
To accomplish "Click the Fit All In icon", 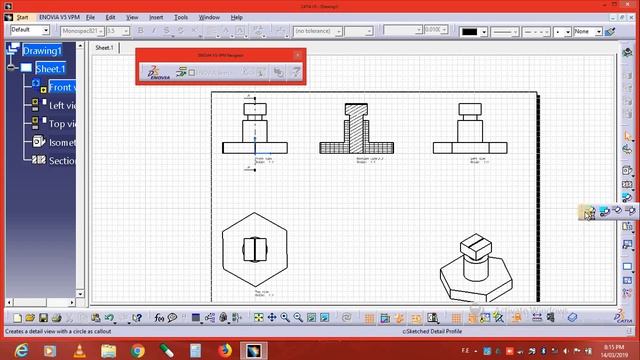I will tap(258, 318).
